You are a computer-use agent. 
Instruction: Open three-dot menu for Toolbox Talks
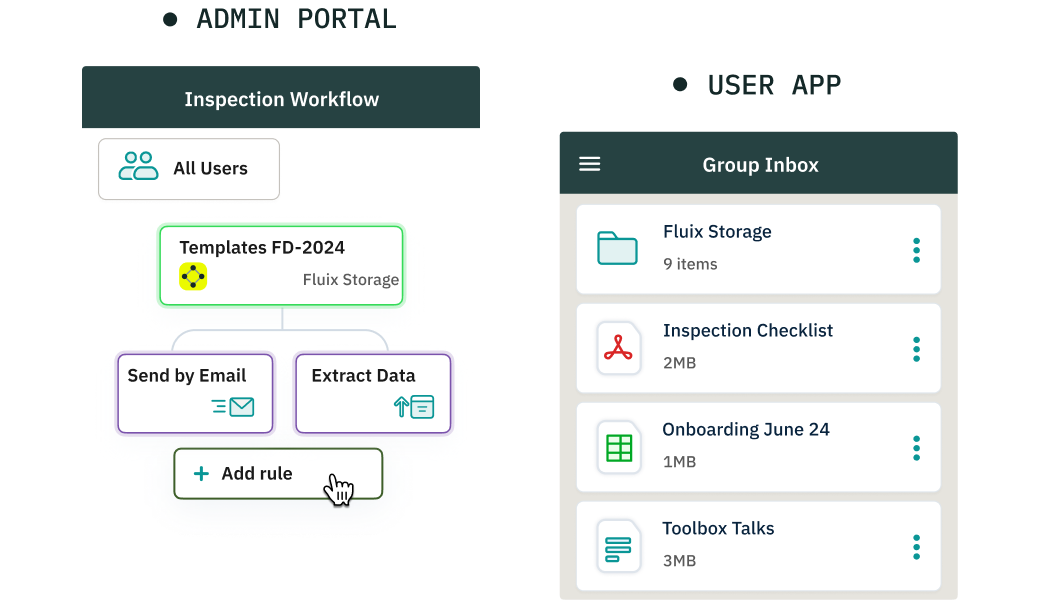pos(916,547)
